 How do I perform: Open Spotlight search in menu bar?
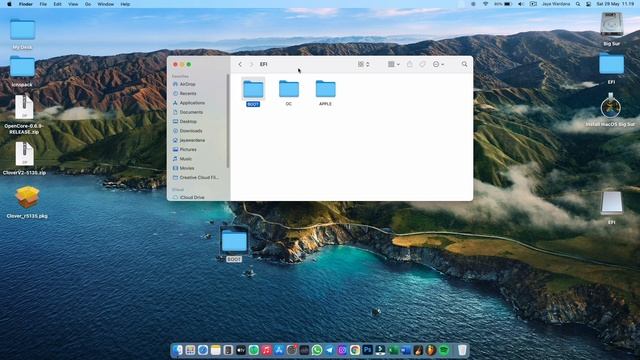click(578, 4)
